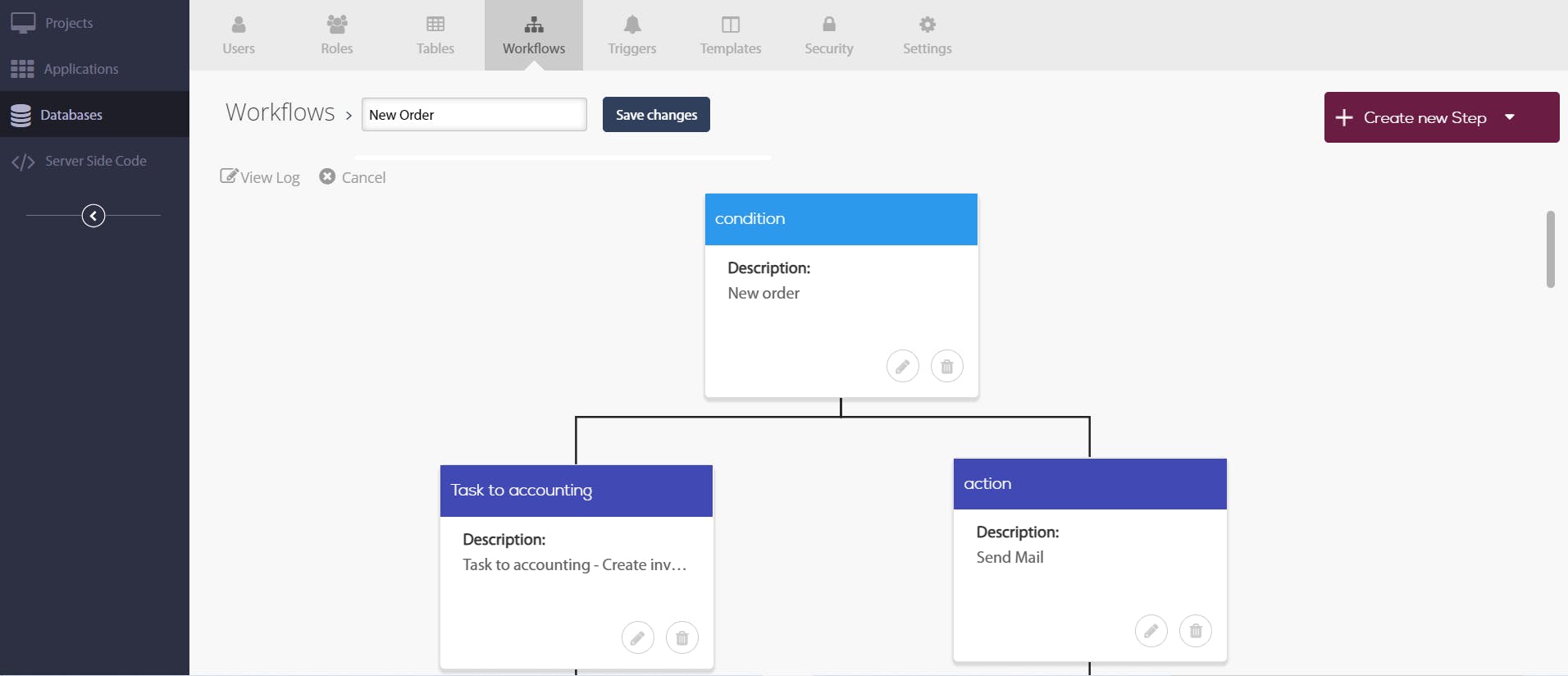Open the Triggers bell tab
1568x676 pixels.
click(x=631, y=35)
